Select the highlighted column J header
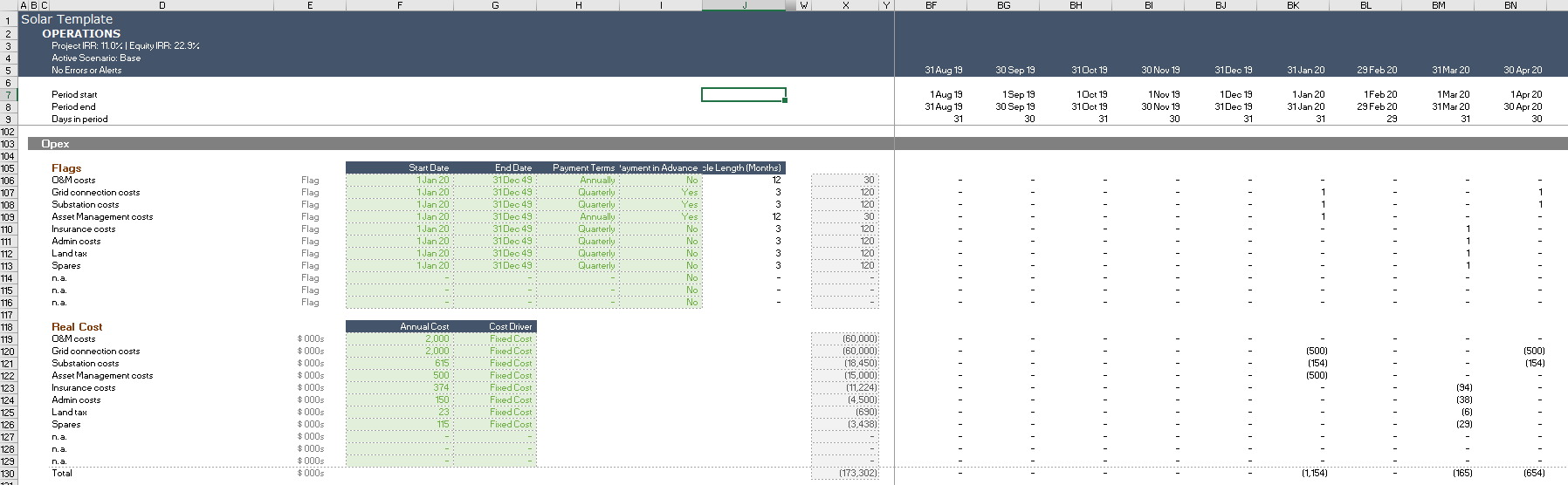This screenshot has height=485, width=1568. [744, 5]
